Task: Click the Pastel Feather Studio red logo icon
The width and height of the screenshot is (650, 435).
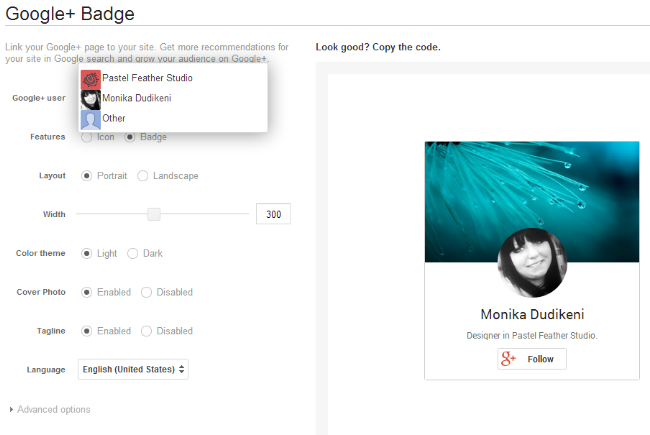Action: tap(90, 79)
